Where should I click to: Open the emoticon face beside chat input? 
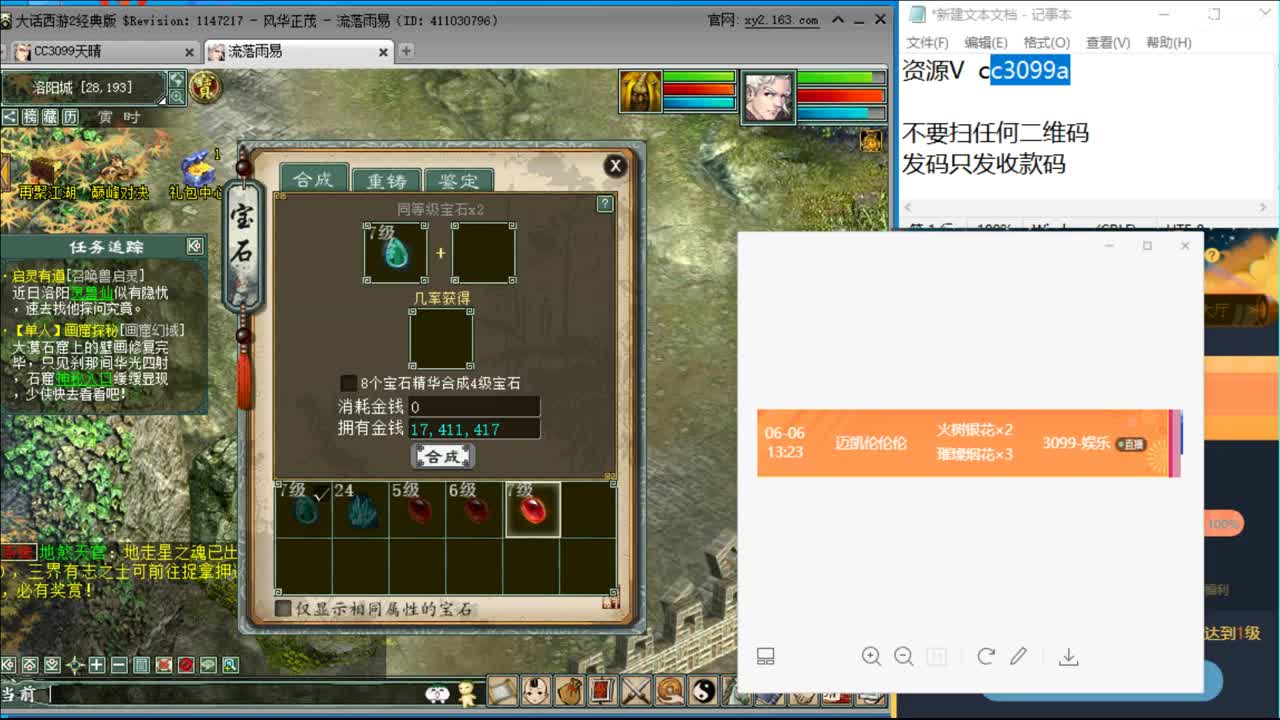coord(437,693)
